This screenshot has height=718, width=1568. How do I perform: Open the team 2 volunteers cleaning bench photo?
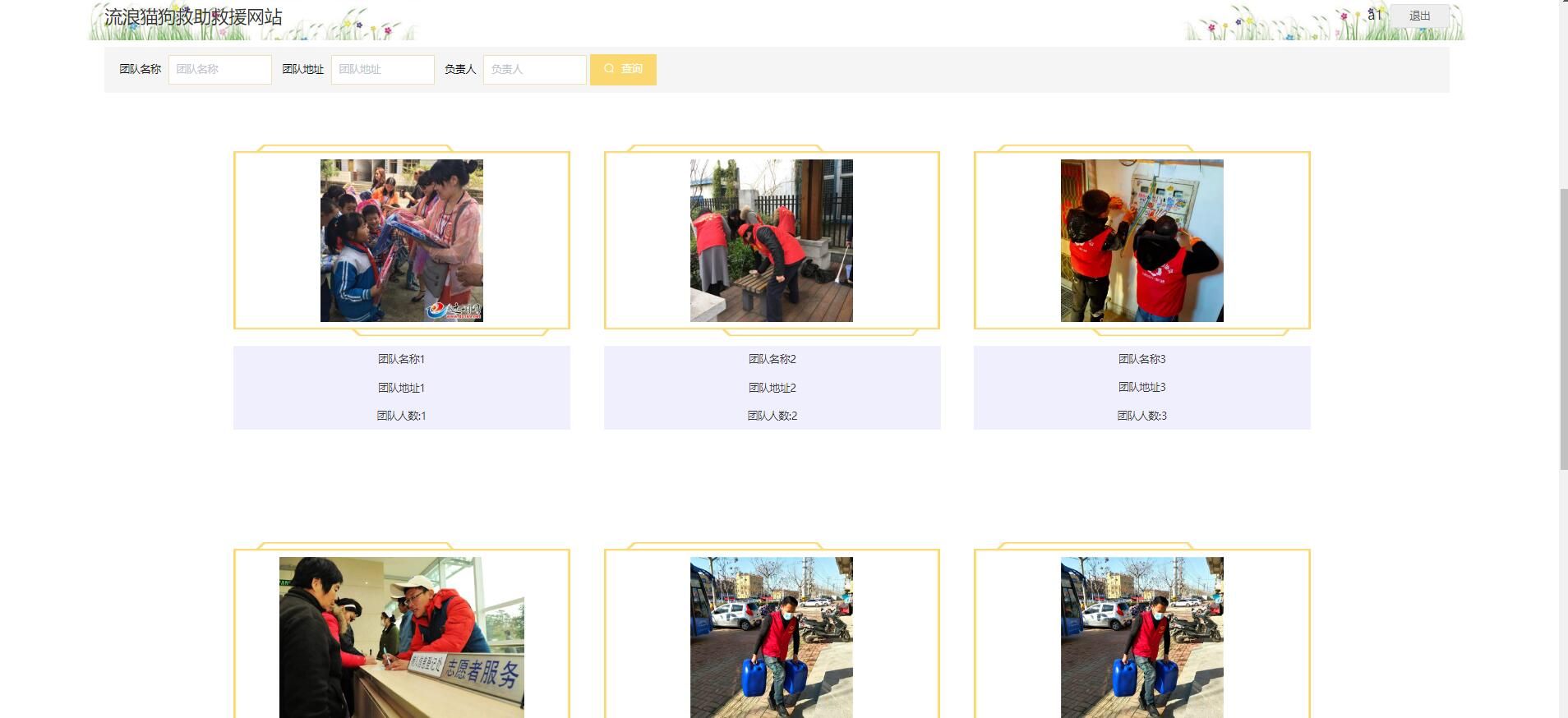[x=772, y=241]
